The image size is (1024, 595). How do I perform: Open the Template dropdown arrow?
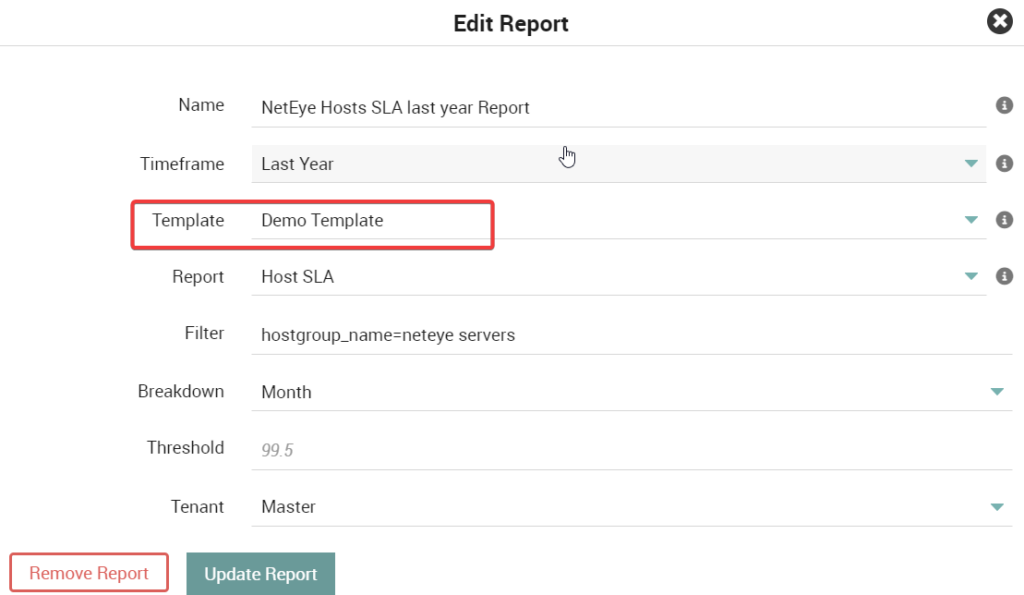pos(971,220)
